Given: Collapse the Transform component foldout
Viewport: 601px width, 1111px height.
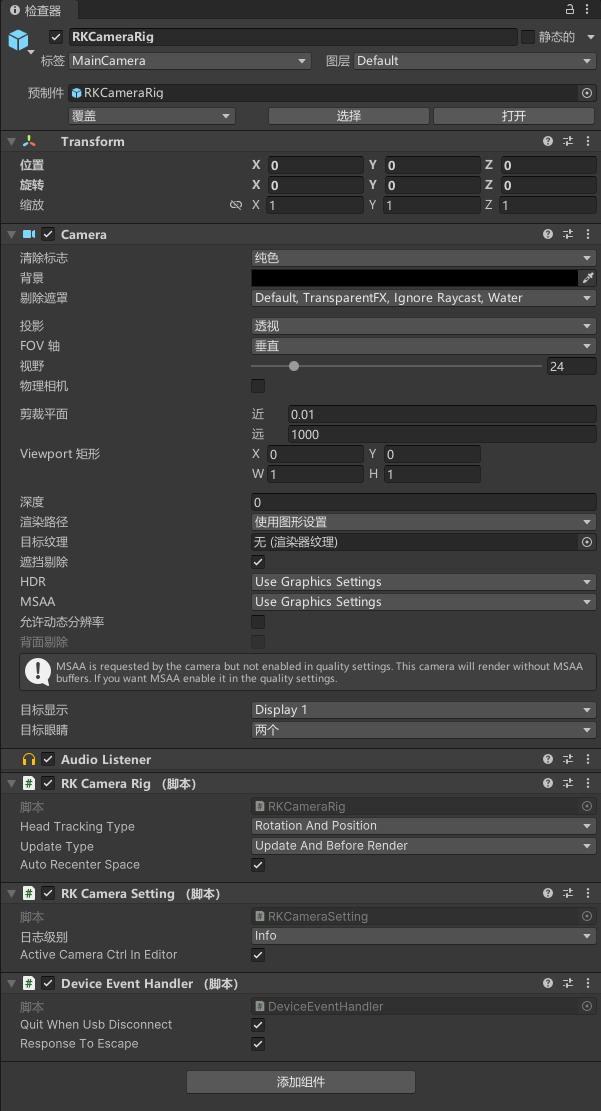Looking at the screenshot, I should [x=11, y=142].
